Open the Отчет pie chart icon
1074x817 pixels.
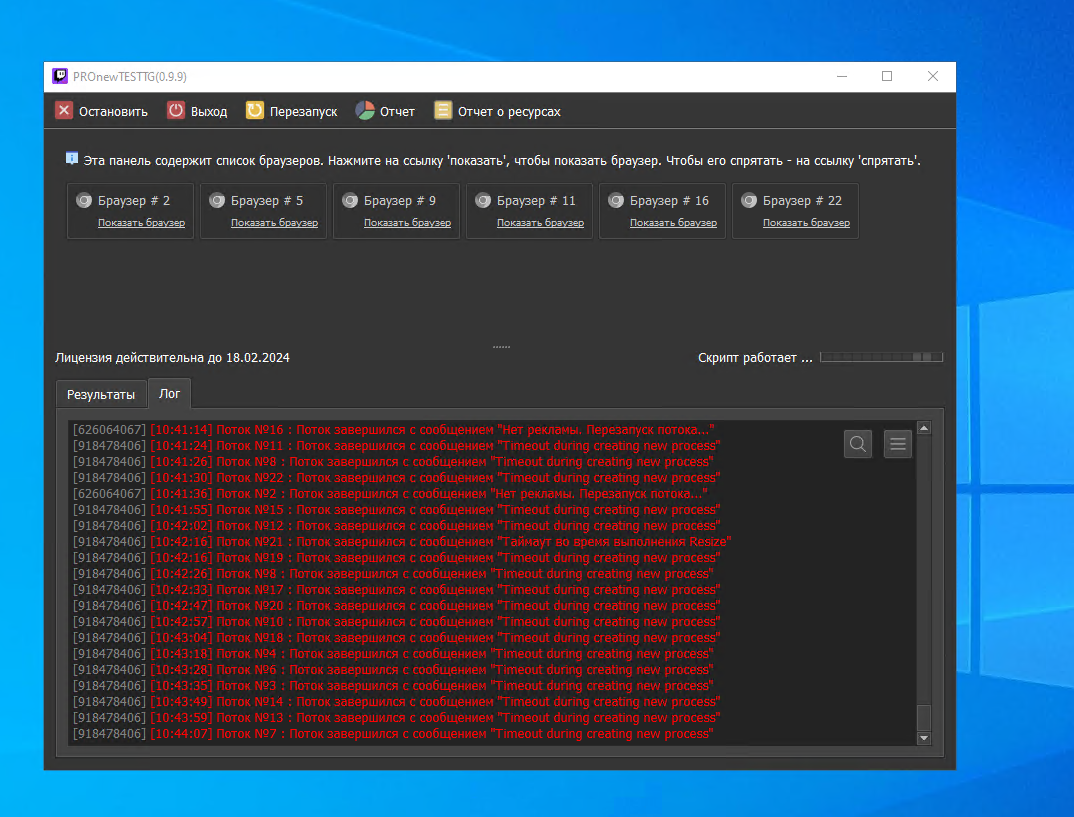(x=365, y=111)
